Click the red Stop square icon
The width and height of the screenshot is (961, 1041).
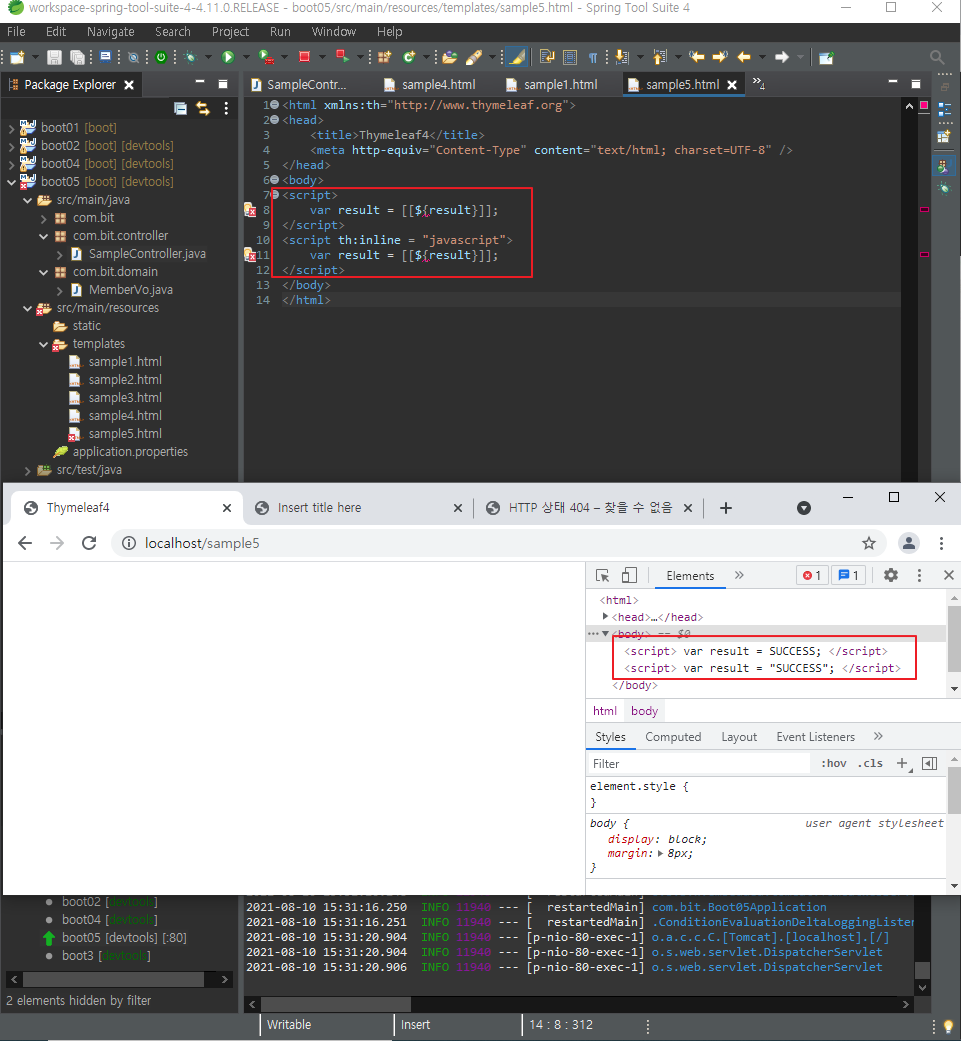(304, 57)
